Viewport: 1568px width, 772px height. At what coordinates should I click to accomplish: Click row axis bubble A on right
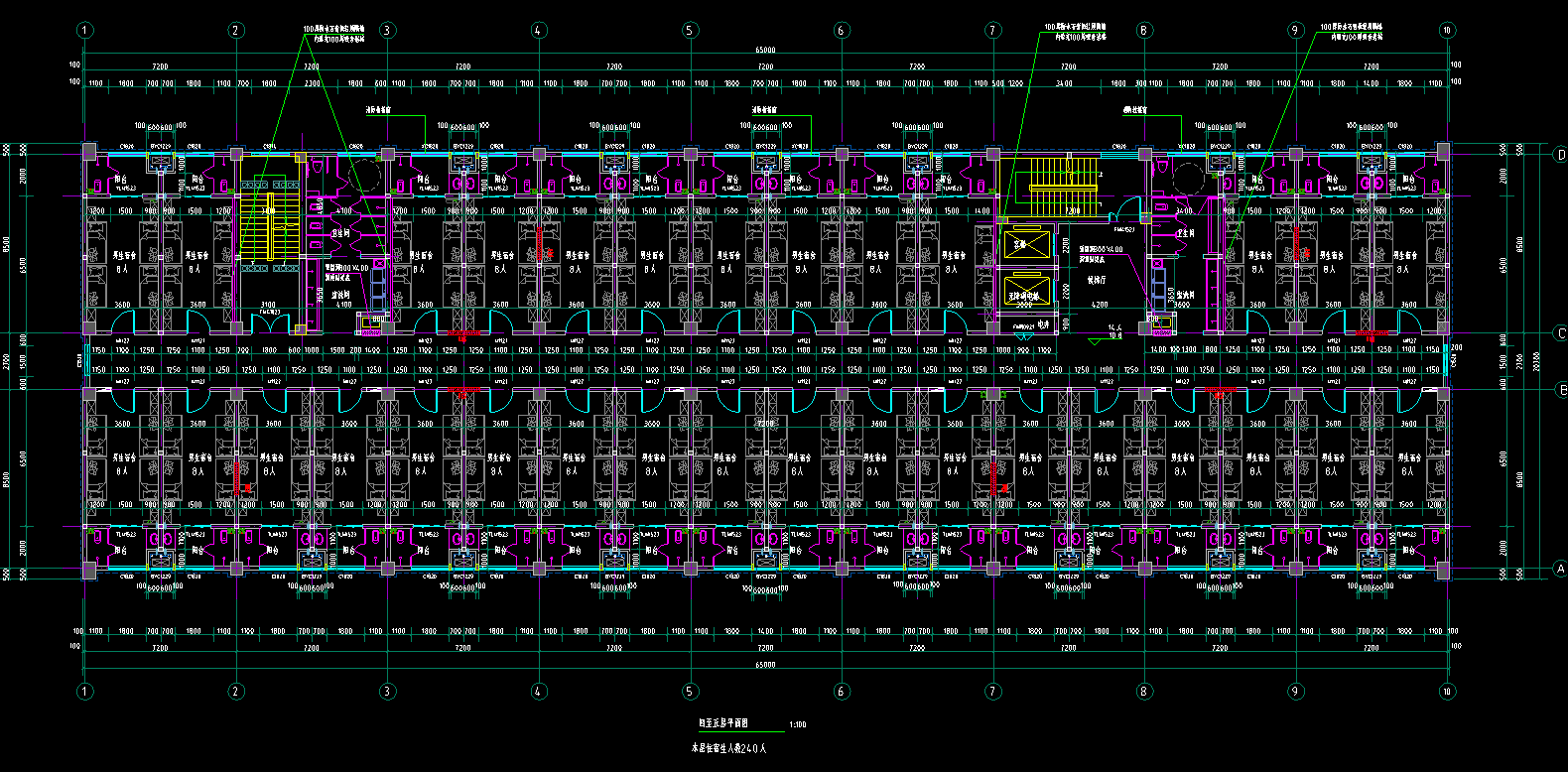click(1560, 569)
